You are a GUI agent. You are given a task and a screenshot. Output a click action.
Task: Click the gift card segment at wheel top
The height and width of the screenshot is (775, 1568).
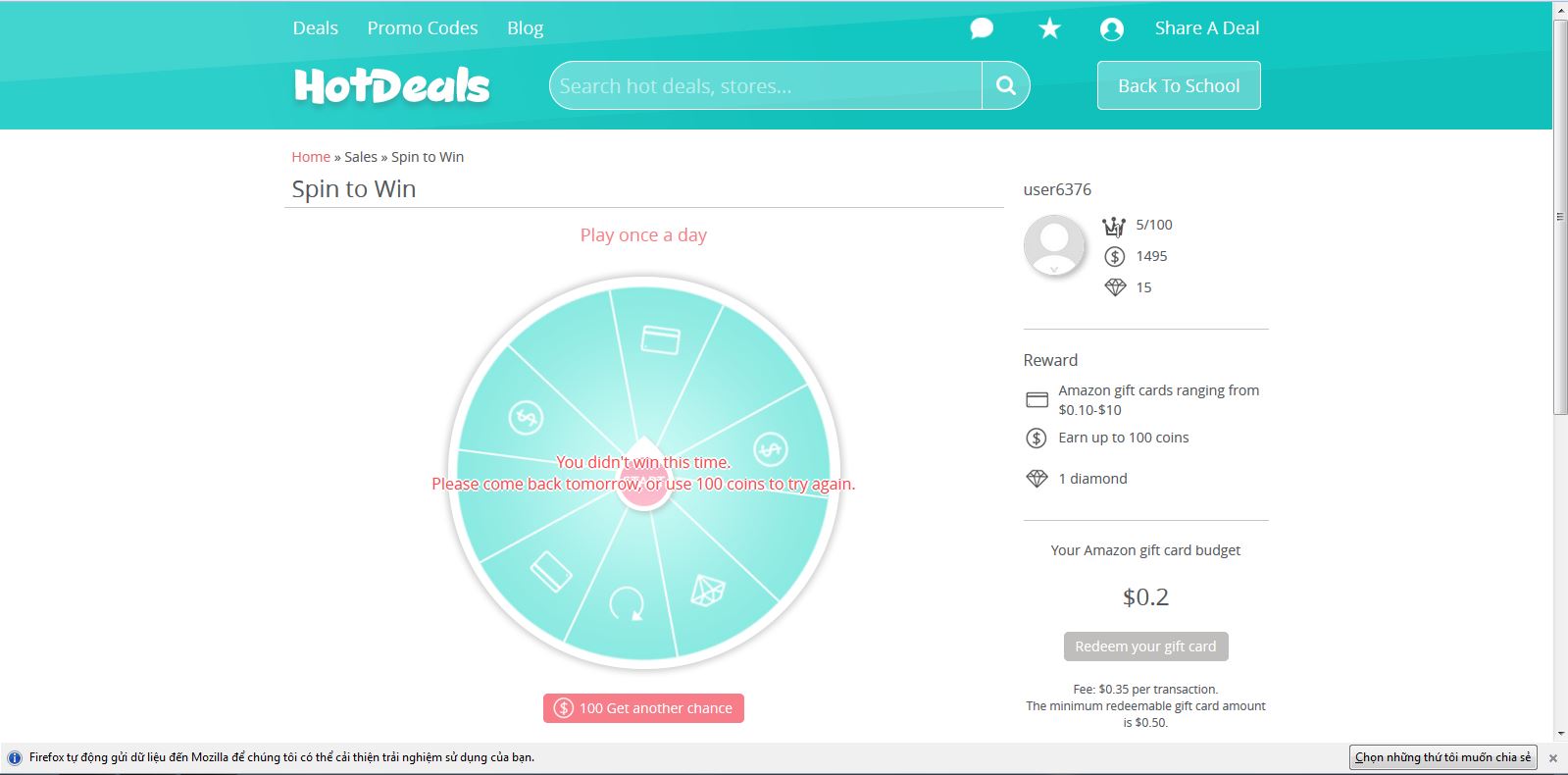point(660,339)
